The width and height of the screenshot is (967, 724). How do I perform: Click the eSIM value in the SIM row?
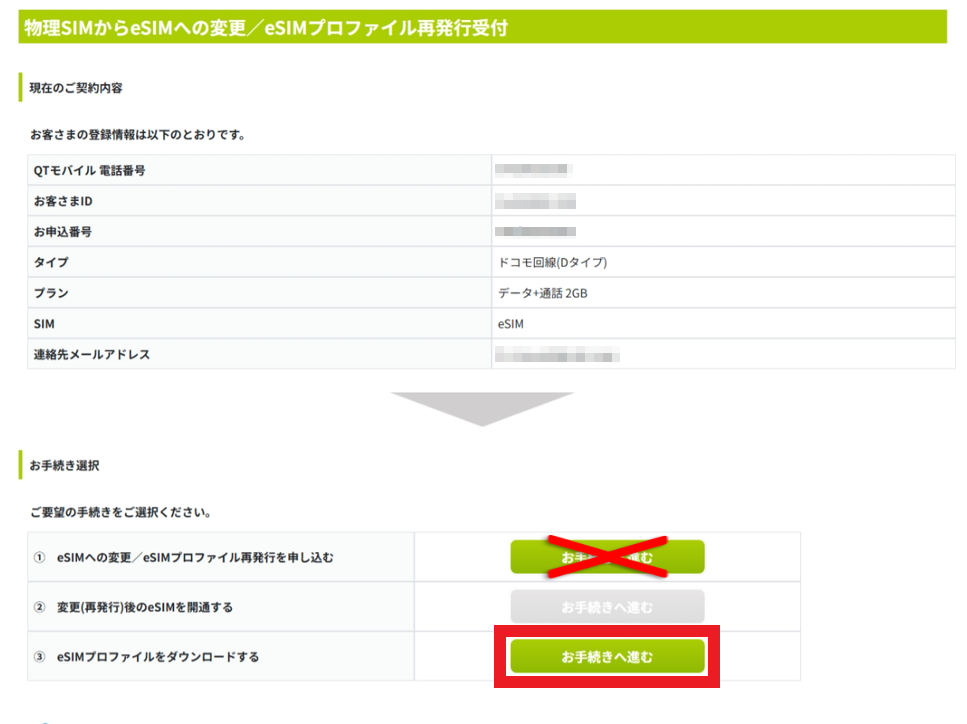point(511,324)
